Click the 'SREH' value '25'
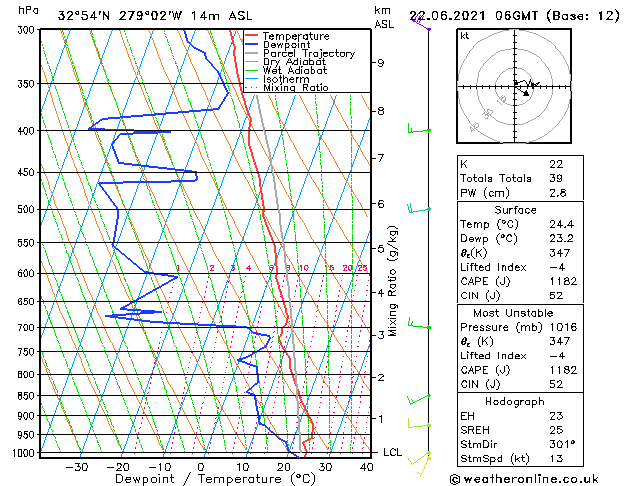 coord(556,430)
